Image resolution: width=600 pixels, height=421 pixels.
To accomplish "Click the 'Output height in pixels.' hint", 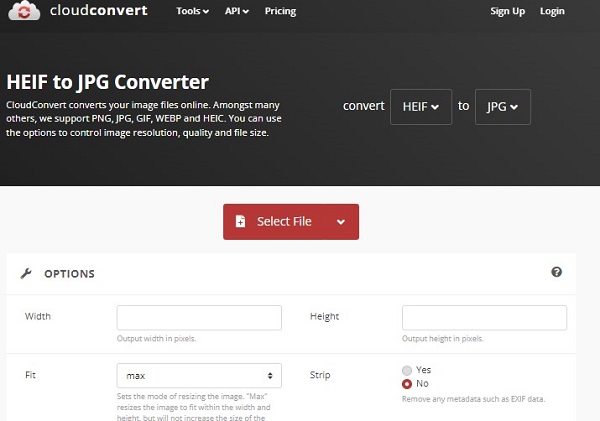I will pos(443,338).
